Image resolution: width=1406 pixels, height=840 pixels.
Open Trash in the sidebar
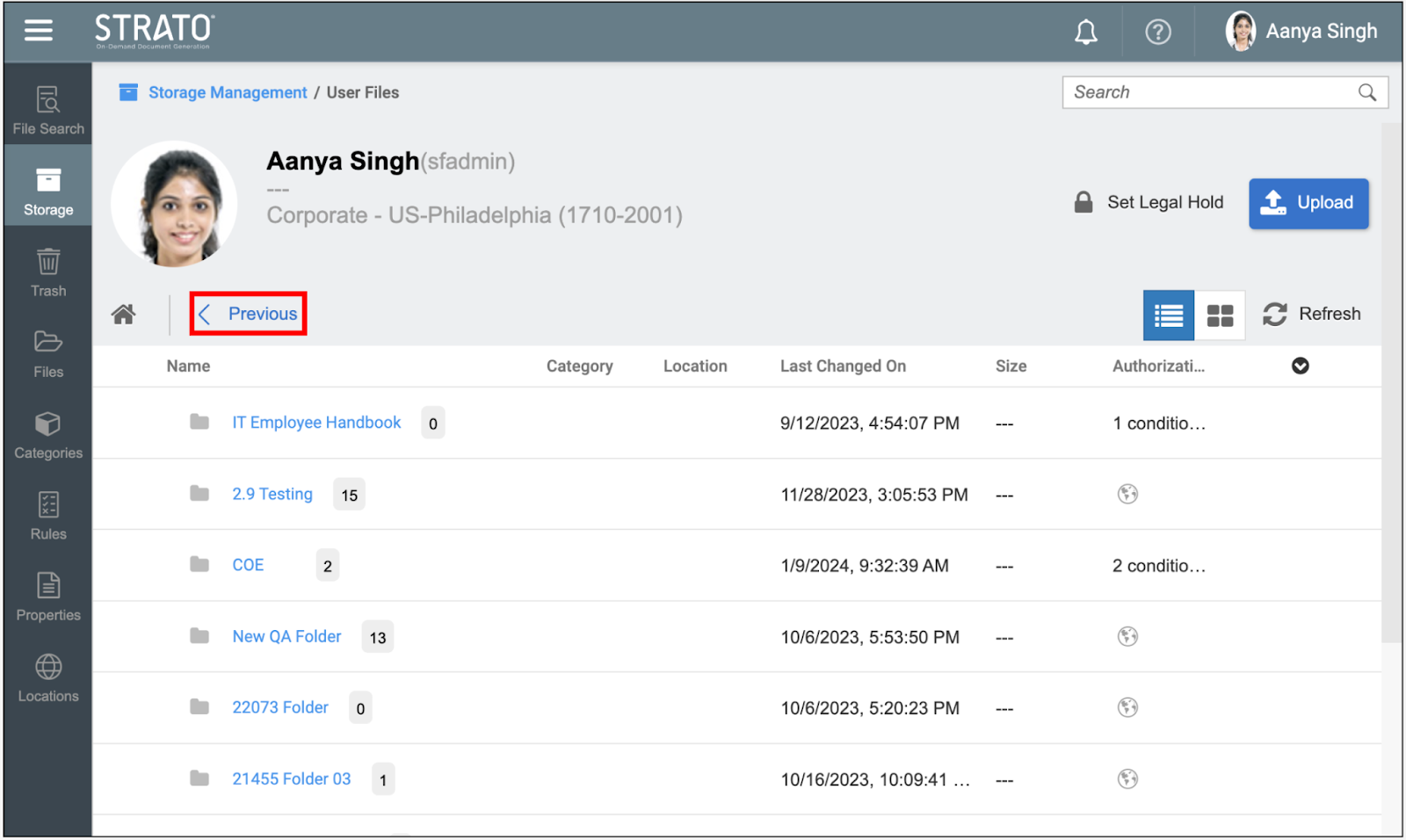click(x=48, y=272)
